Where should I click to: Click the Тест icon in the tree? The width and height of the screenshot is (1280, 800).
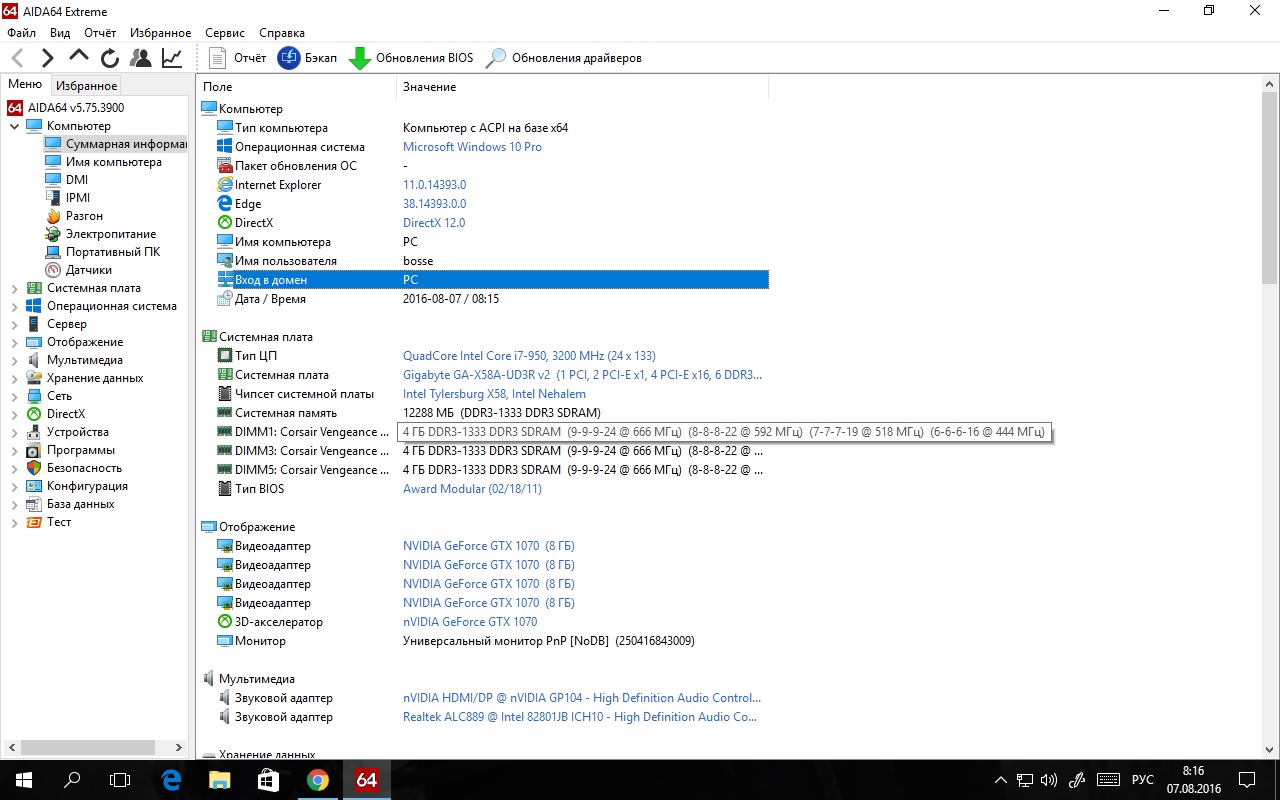[34, 522]
